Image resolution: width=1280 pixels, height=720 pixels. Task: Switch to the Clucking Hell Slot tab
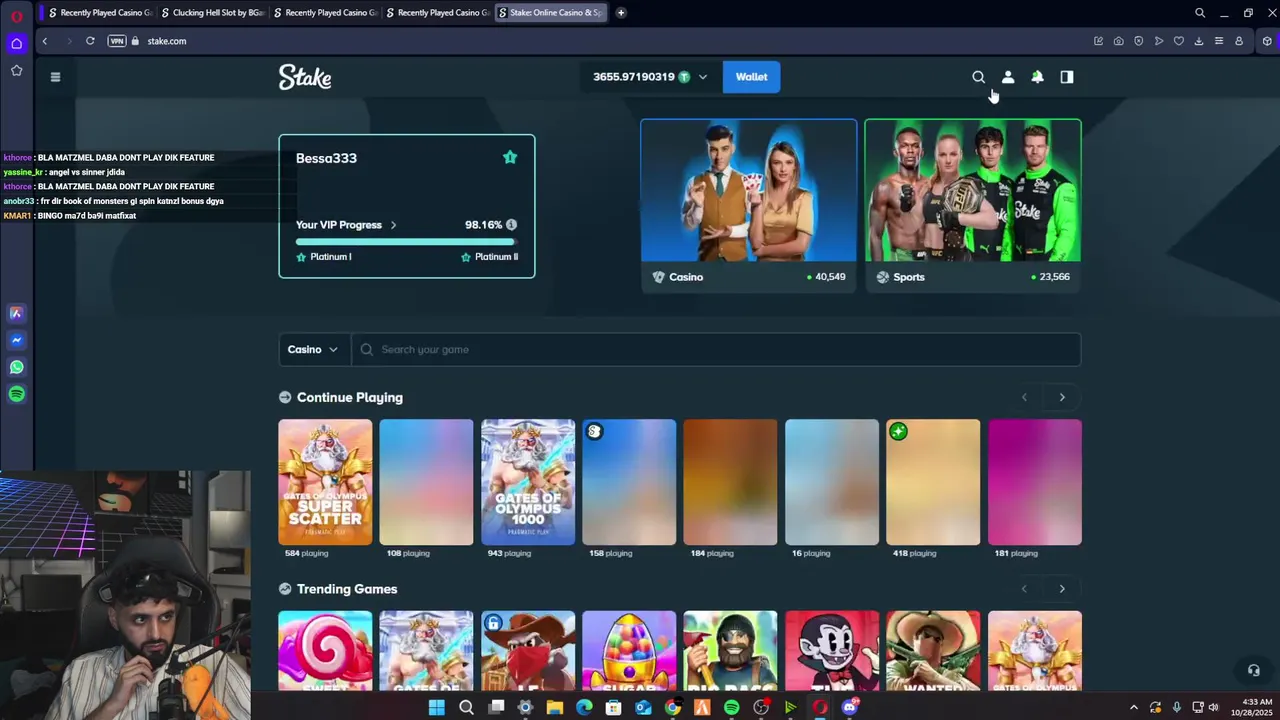(212, 13)
